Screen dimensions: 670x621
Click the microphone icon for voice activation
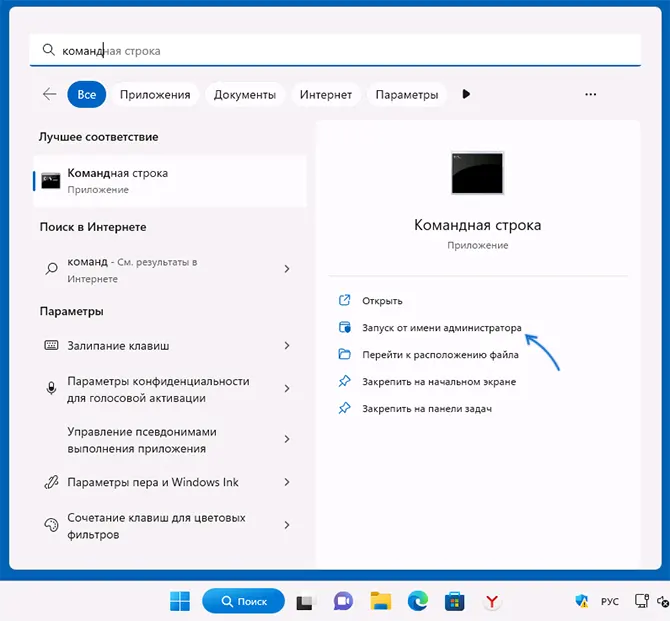(x=51, y=388)
